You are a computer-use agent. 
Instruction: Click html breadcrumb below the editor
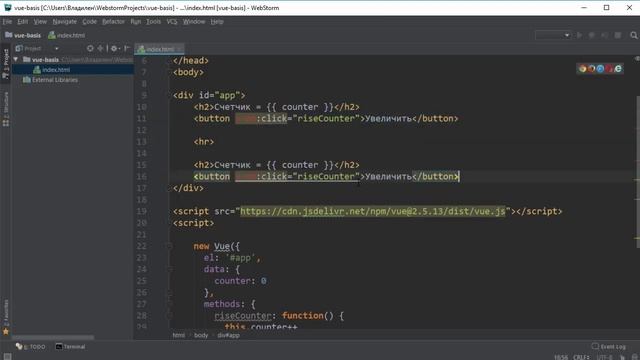178,335
